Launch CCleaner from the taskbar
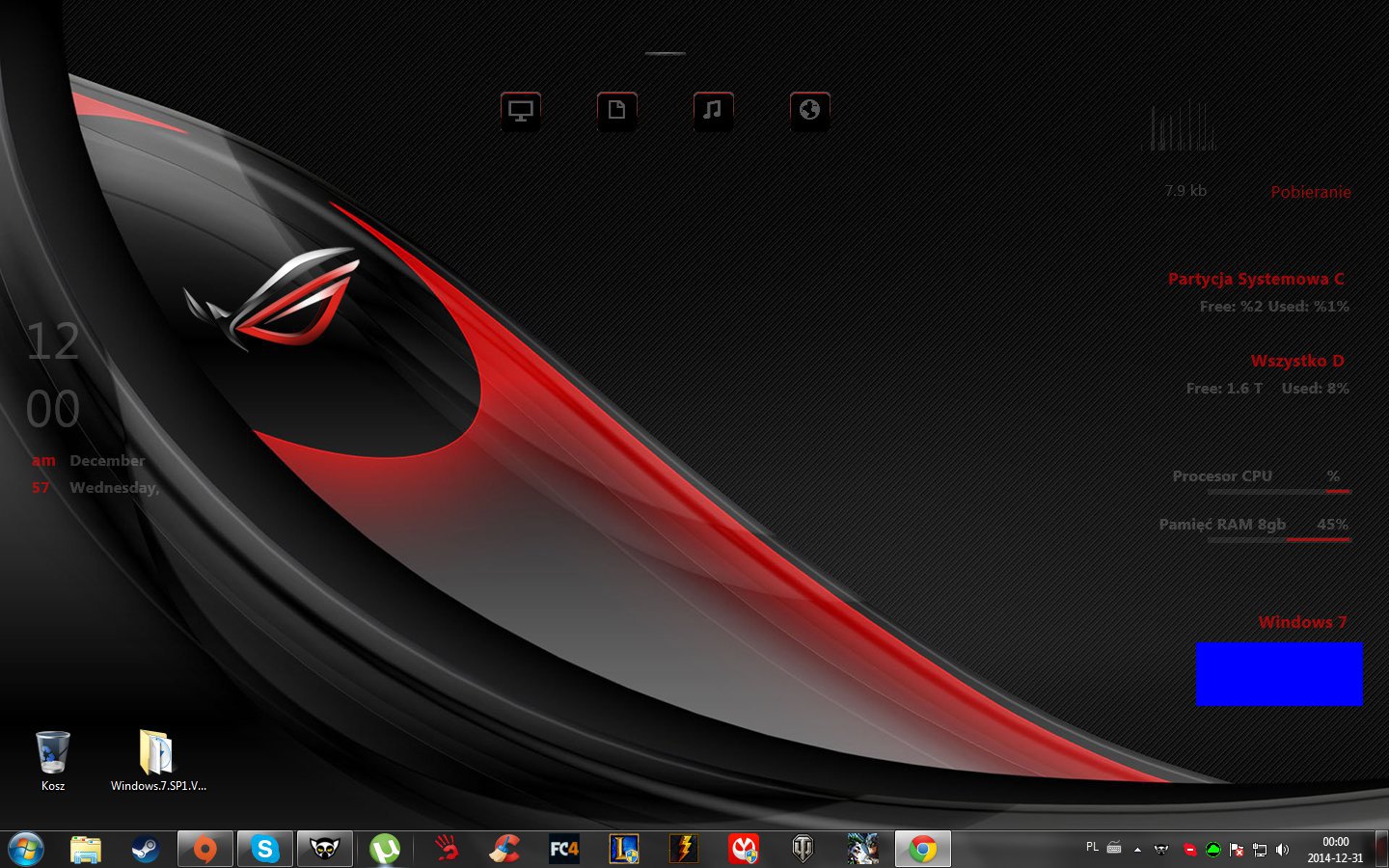1389x868 pixels. point(504,850)
